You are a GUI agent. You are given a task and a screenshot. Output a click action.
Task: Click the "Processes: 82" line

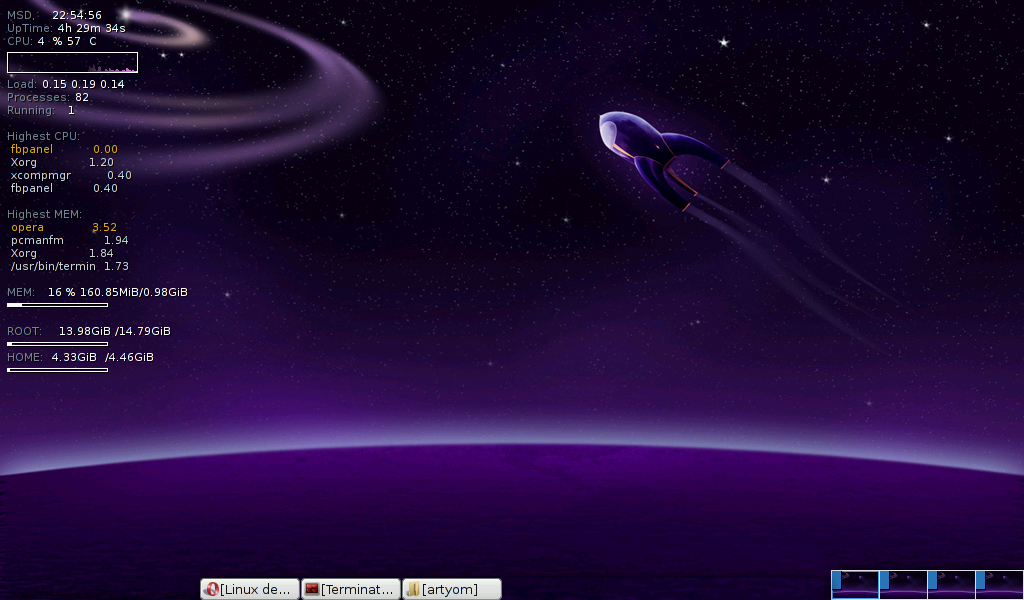point(48,97)
